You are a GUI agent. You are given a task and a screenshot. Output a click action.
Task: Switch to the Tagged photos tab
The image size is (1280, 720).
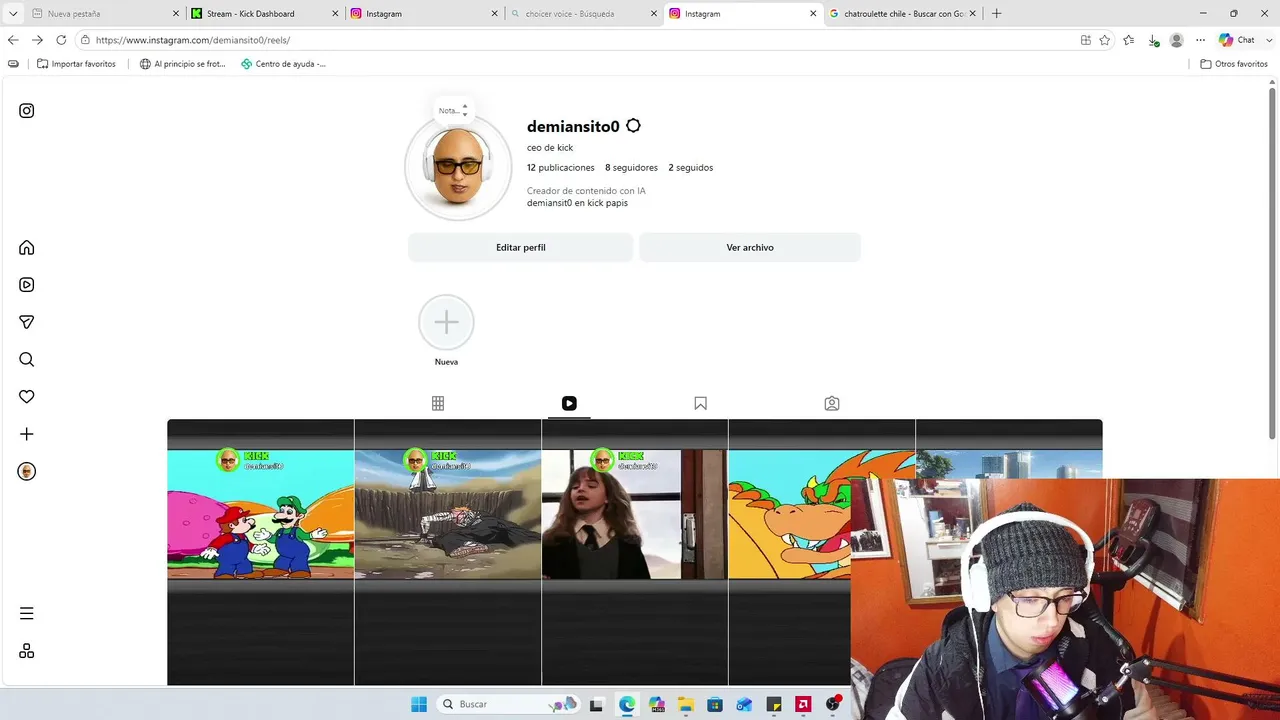832,404
